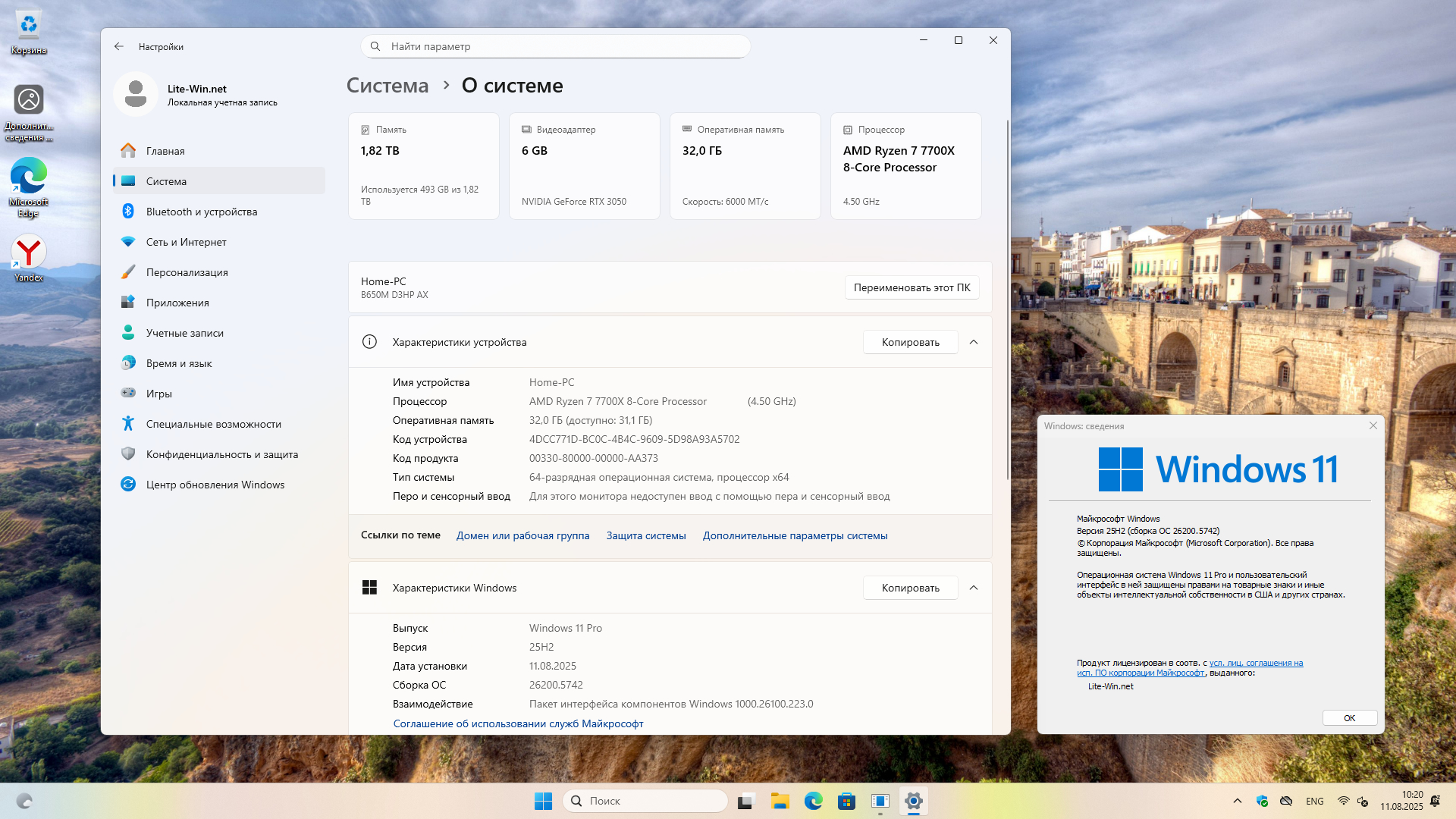The height and width of the screenshot is (819, 1456).
Task: Open Персонализация settings section
Action: [187, 272]
